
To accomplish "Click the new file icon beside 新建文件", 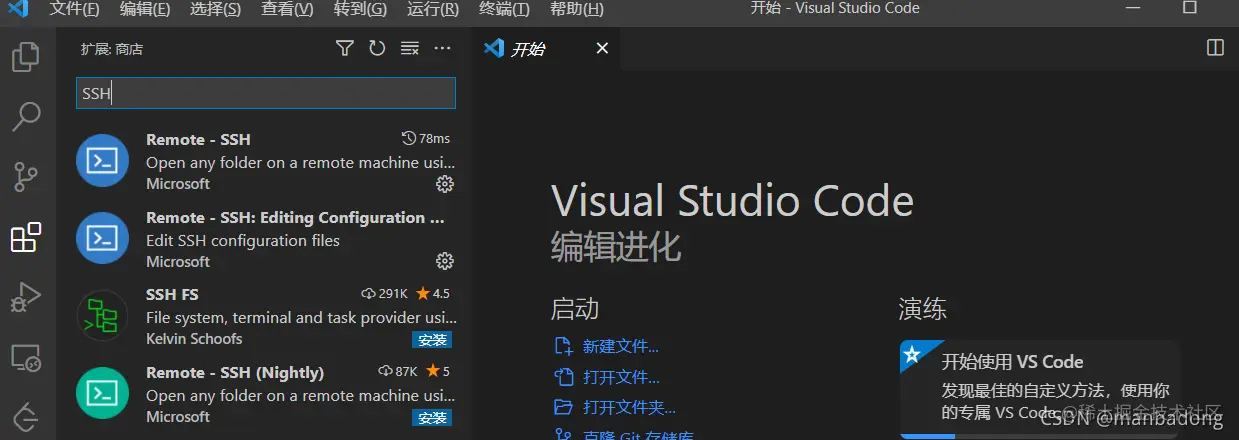I will (x=563, y=347).
